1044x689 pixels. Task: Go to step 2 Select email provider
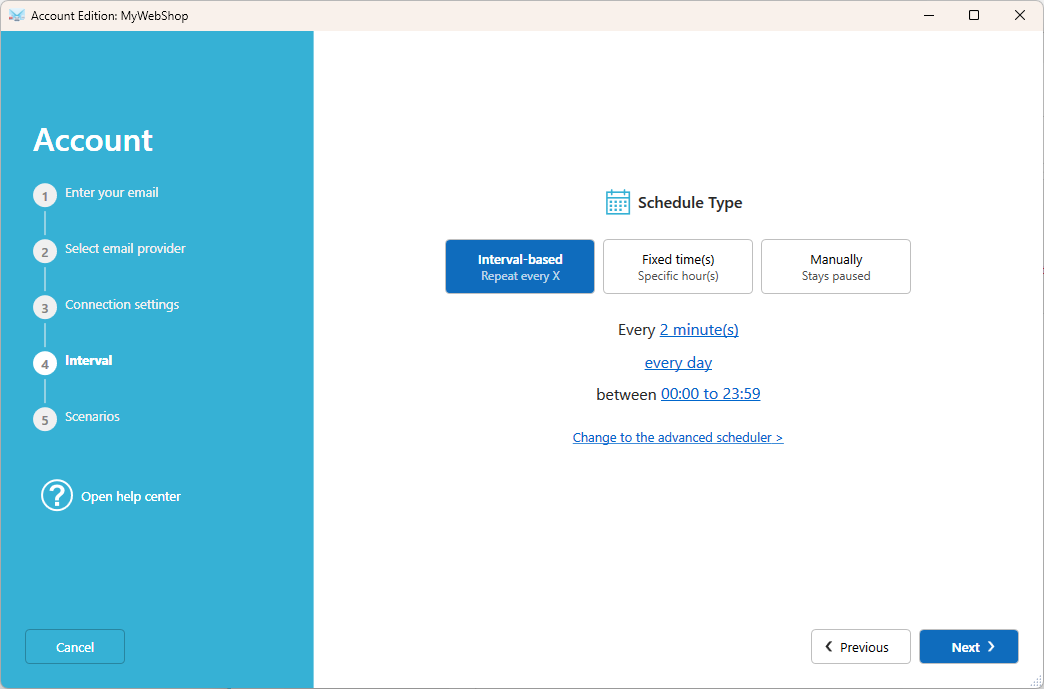(109, 250)
